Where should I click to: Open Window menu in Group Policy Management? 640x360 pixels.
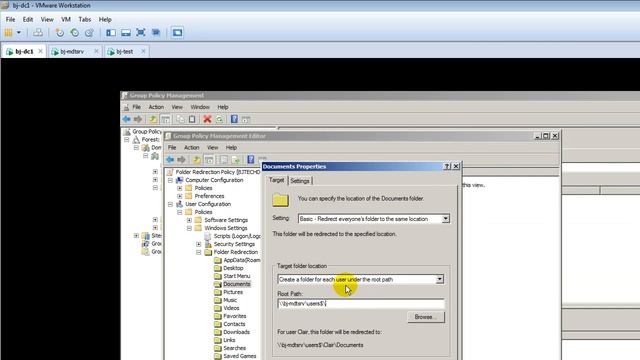(x=200, y=107)
